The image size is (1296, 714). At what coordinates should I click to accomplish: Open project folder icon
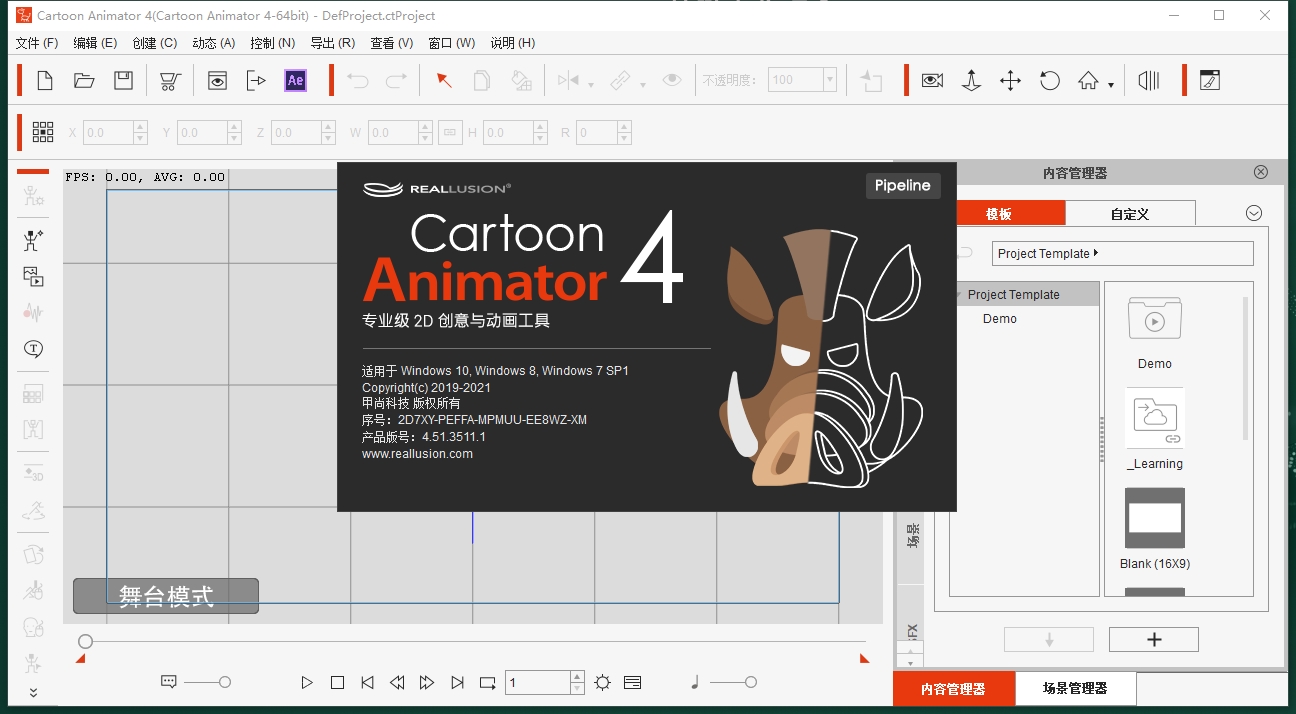[84, 81]
